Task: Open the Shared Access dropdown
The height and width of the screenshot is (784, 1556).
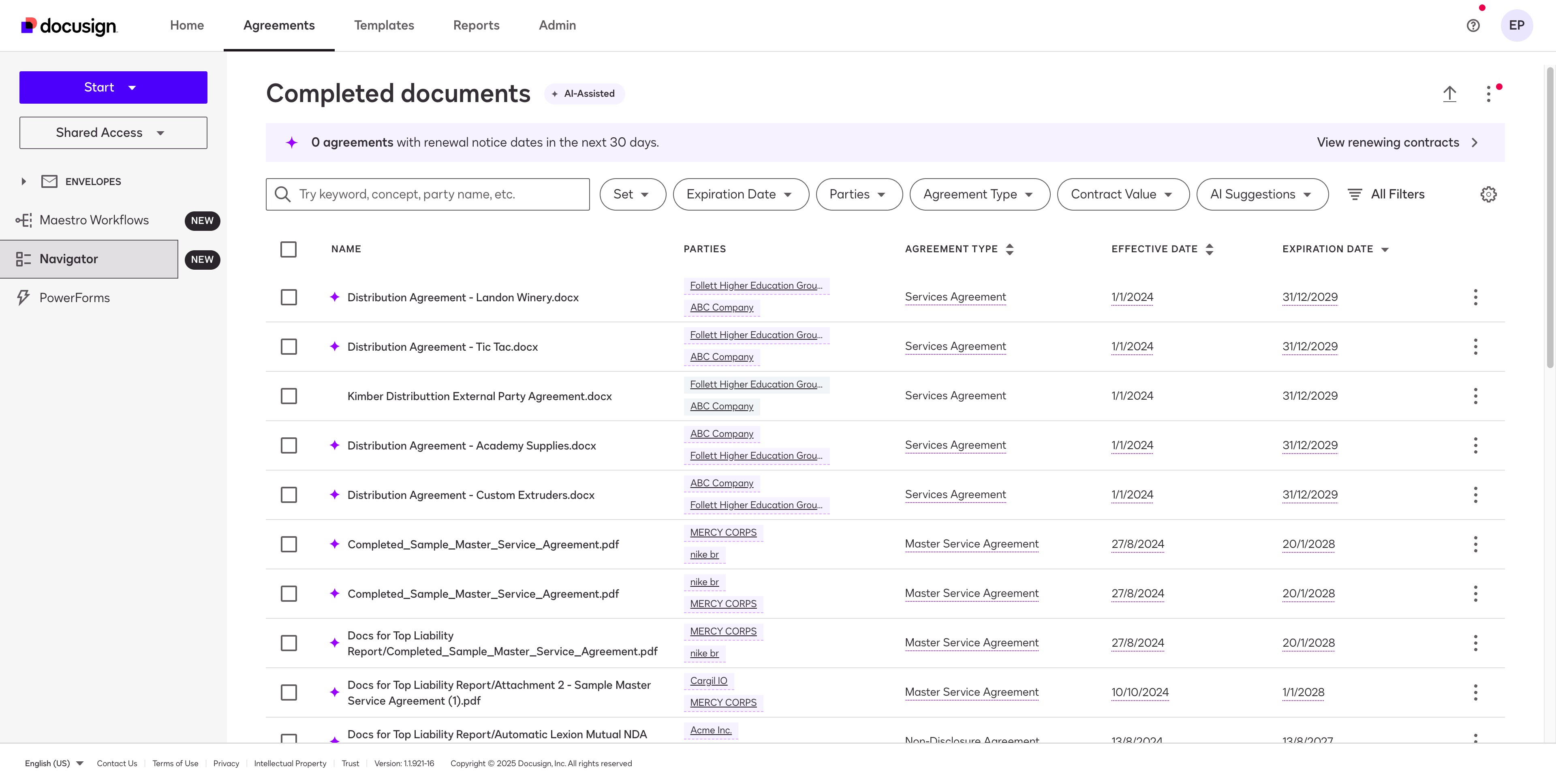Action: 113,133
